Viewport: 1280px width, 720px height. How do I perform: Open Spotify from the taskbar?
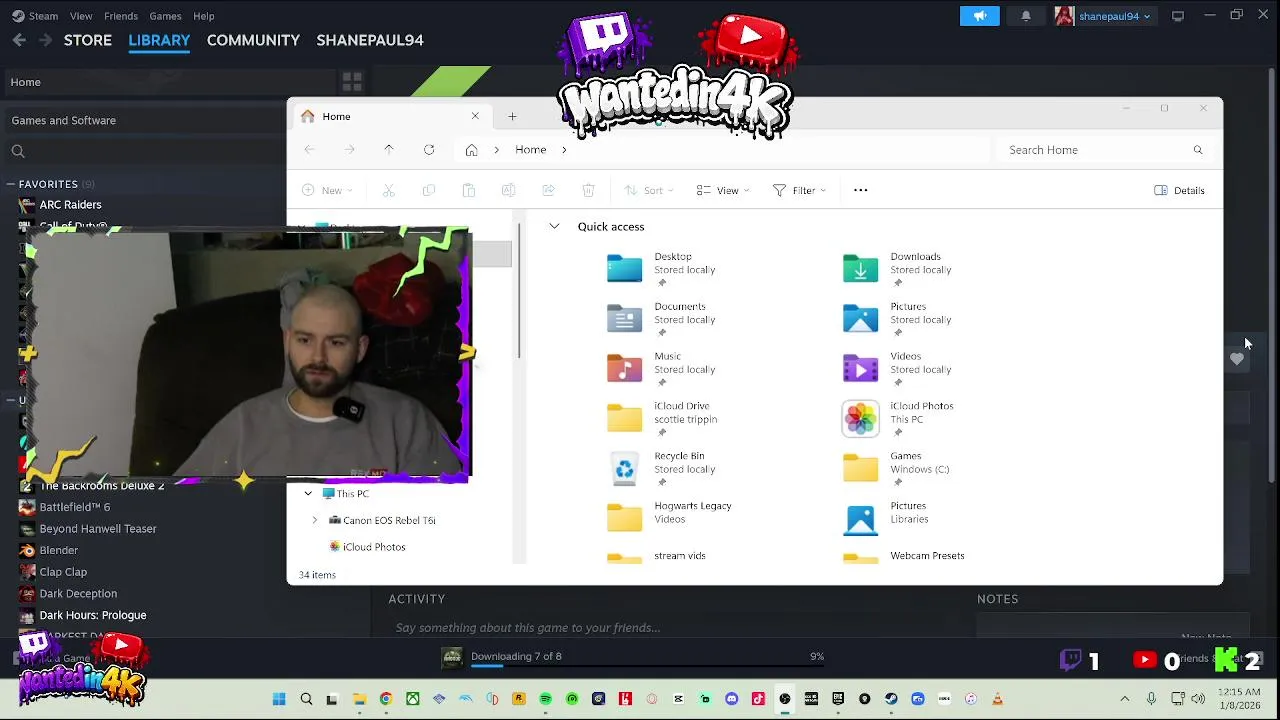pyautogui.click(x=545, y=699)
